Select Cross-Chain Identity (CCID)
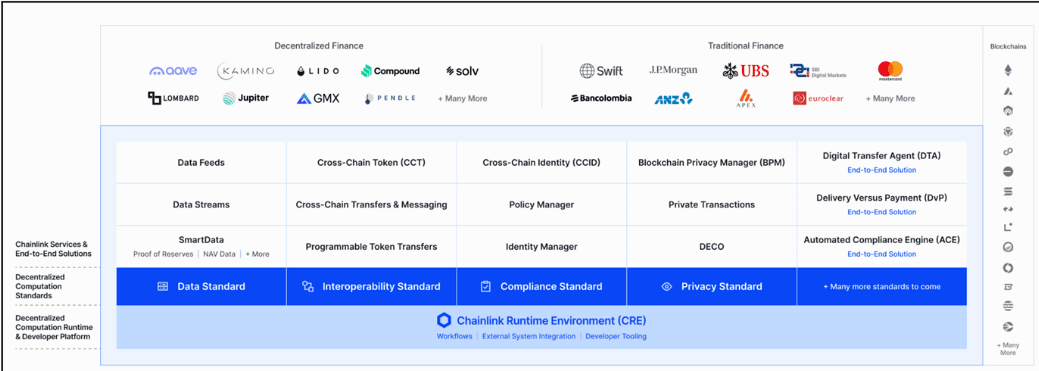The image size is (1039, 371). [541, 162]
